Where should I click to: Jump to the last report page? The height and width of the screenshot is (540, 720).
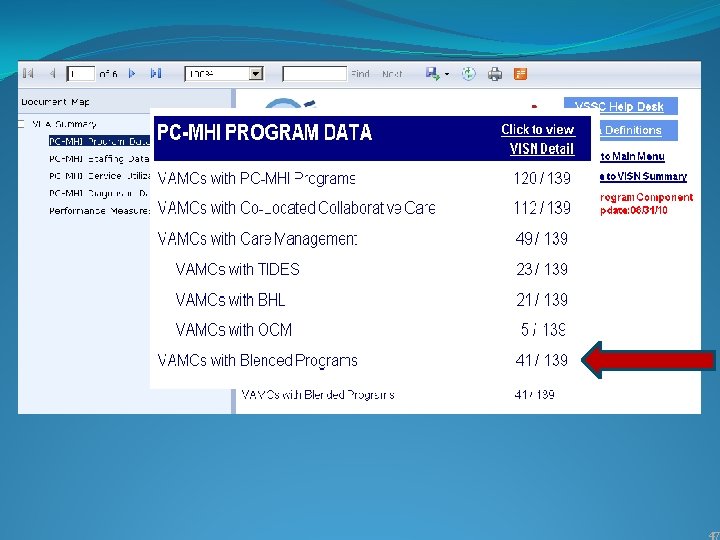point(156,73)
